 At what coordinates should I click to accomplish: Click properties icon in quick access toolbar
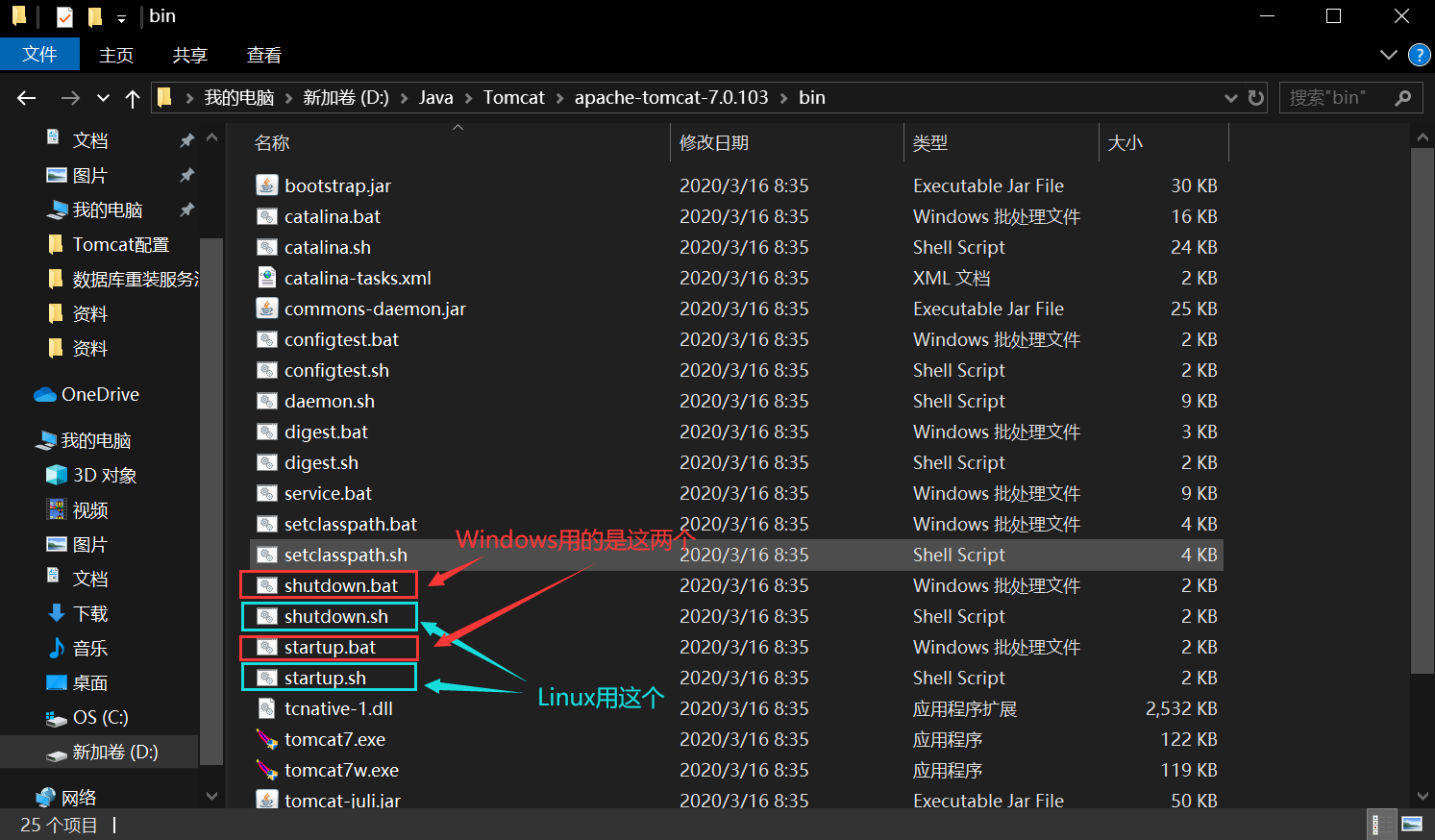[x=64, y=16]
